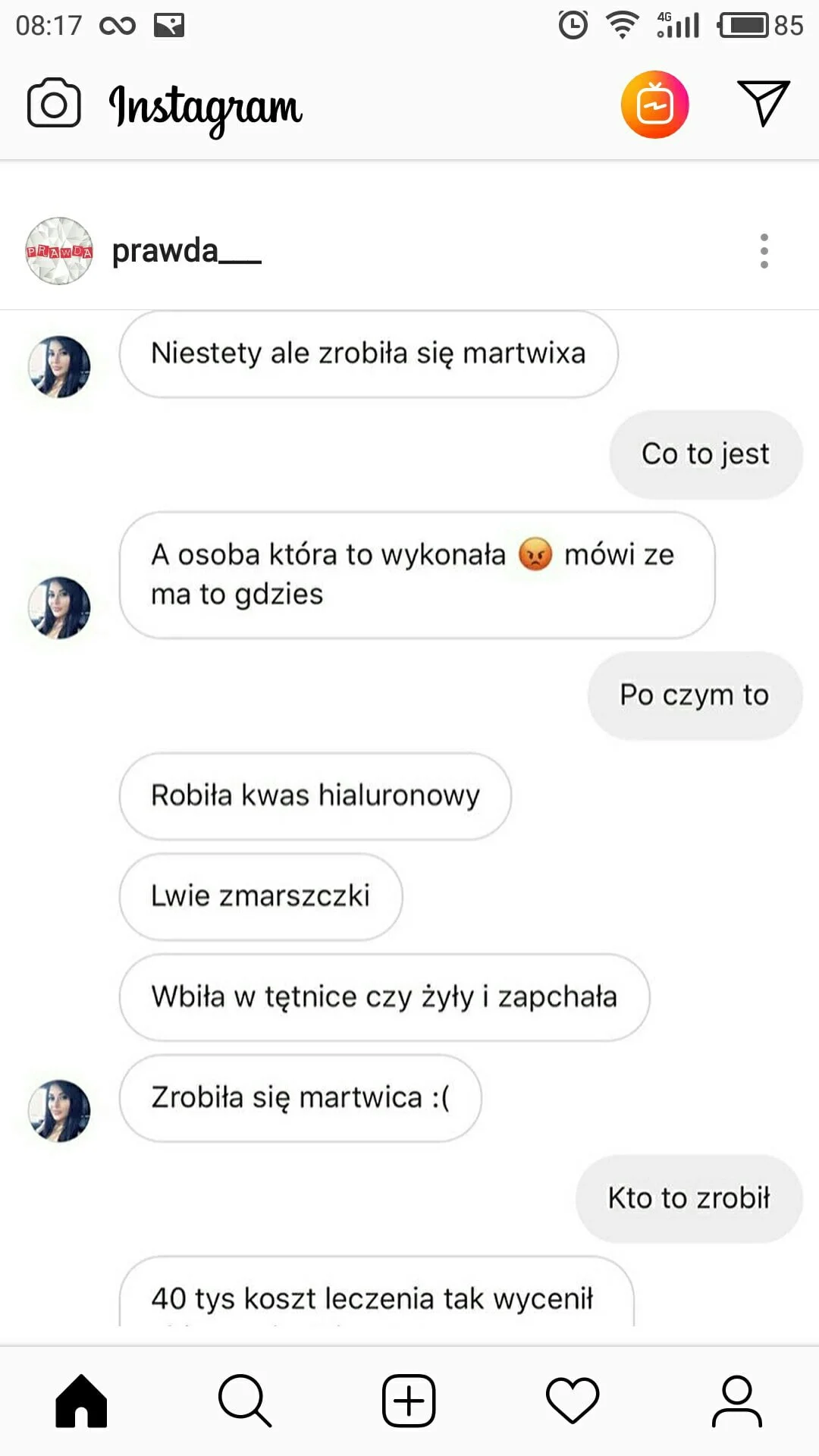Tap Instagram wordmark logo
Image resolution: width=819 pixels, height=1456 pixels.
click(206, 108)
